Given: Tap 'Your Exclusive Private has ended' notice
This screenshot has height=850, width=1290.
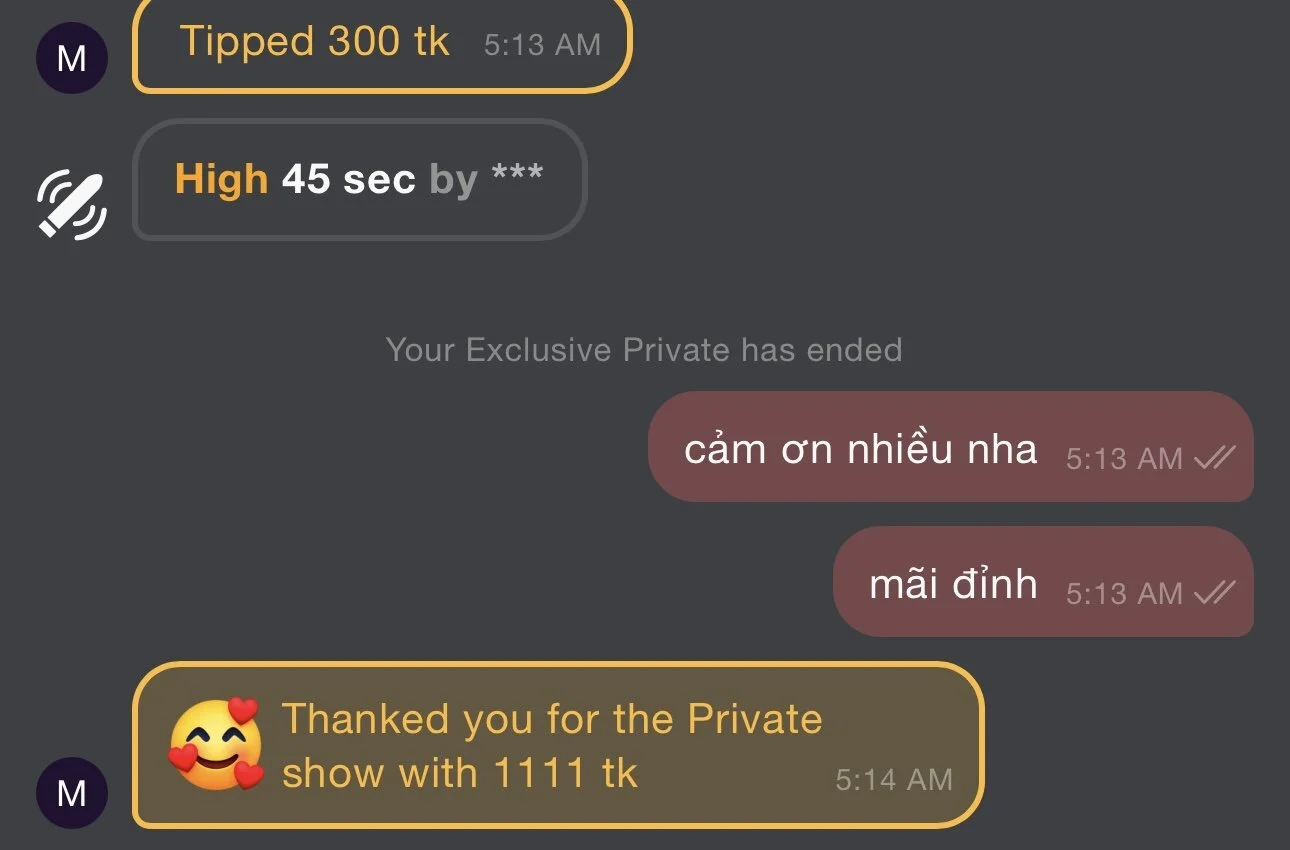Looking at the screenshot, I should point(644,350).
